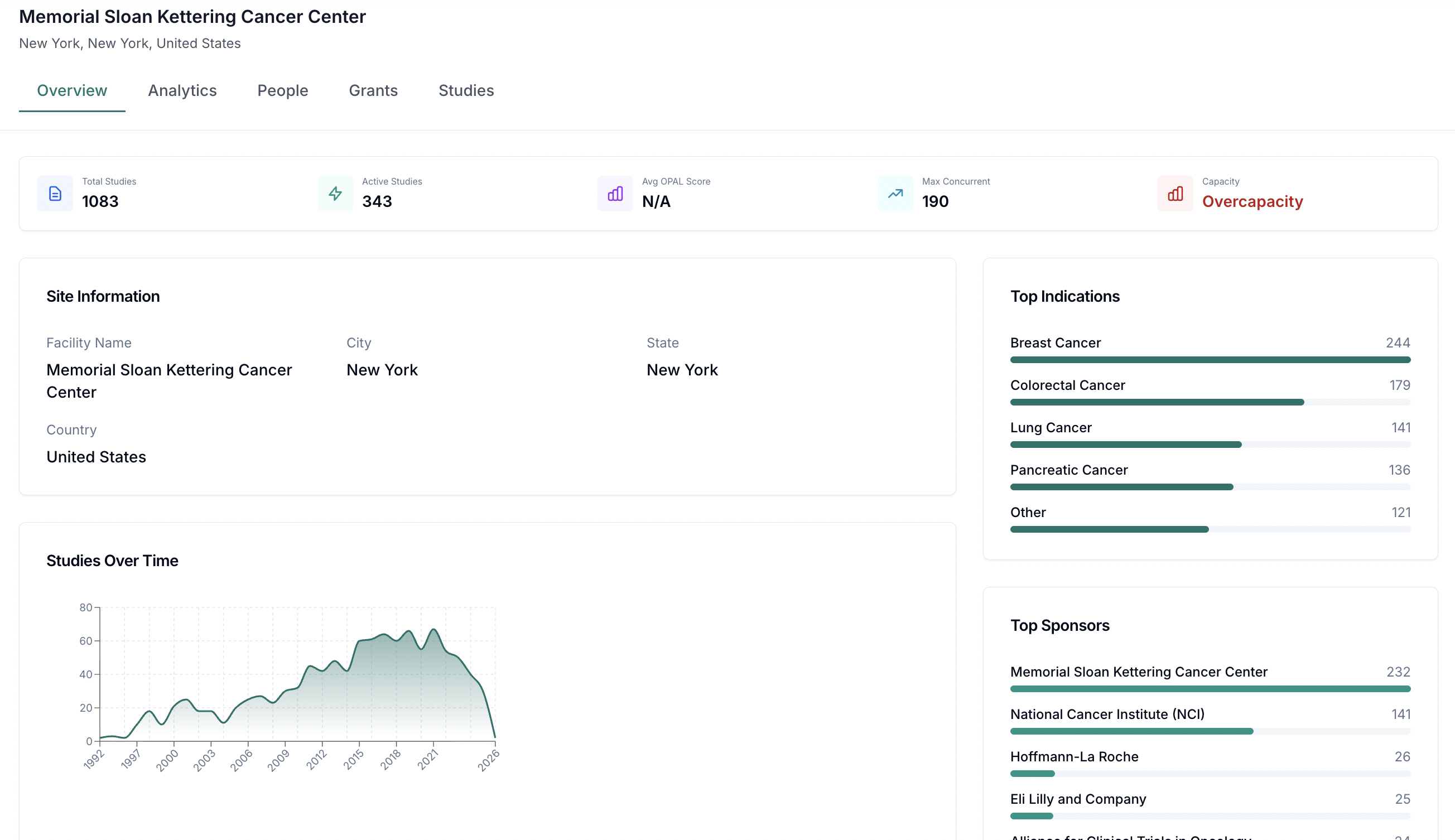Select the Studies tab
This screenshot has width=1455, height=840.
pyautogui.click(x=466, y=90)
